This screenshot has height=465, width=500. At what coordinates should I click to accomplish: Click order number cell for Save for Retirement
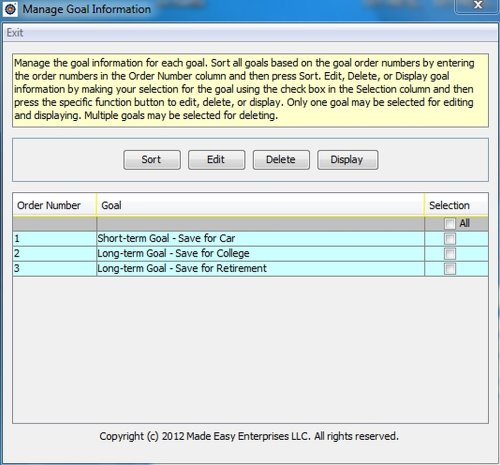coord(55,269)
